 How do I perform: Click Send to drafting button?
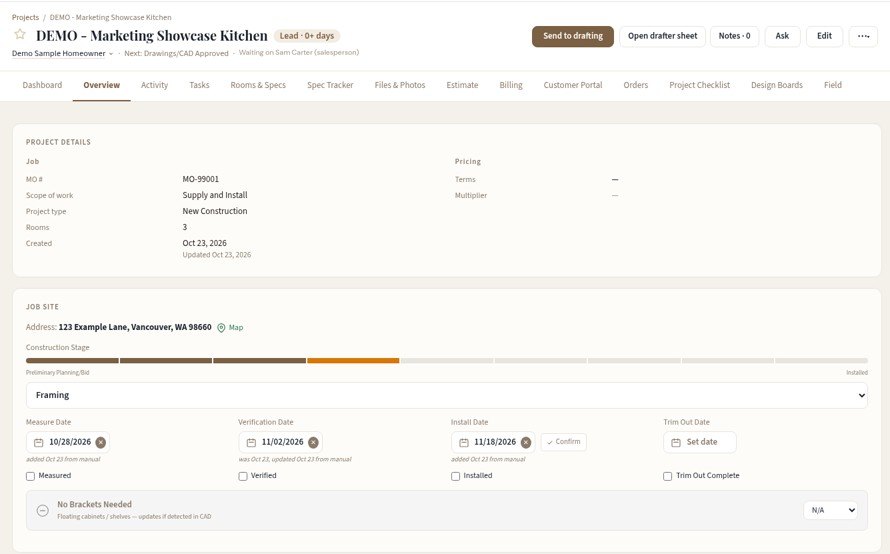[573, 36]
